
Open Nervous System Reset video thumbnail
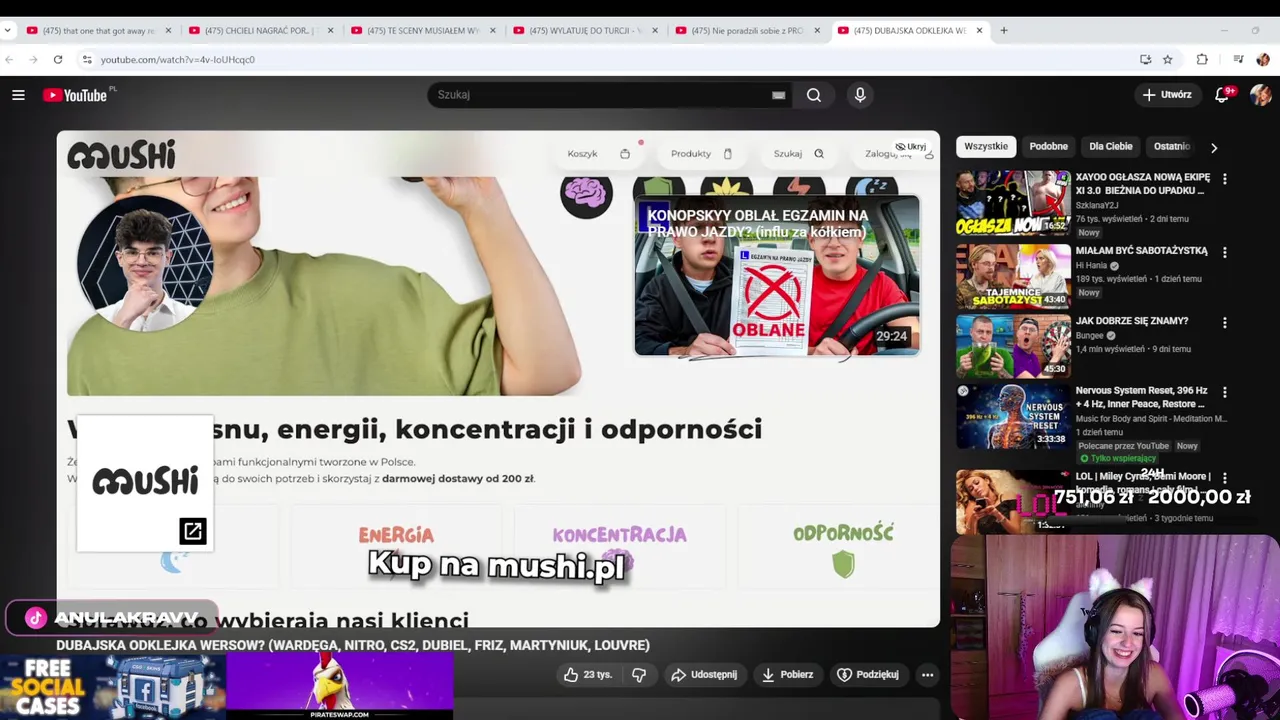click(x=1012, y=417)
